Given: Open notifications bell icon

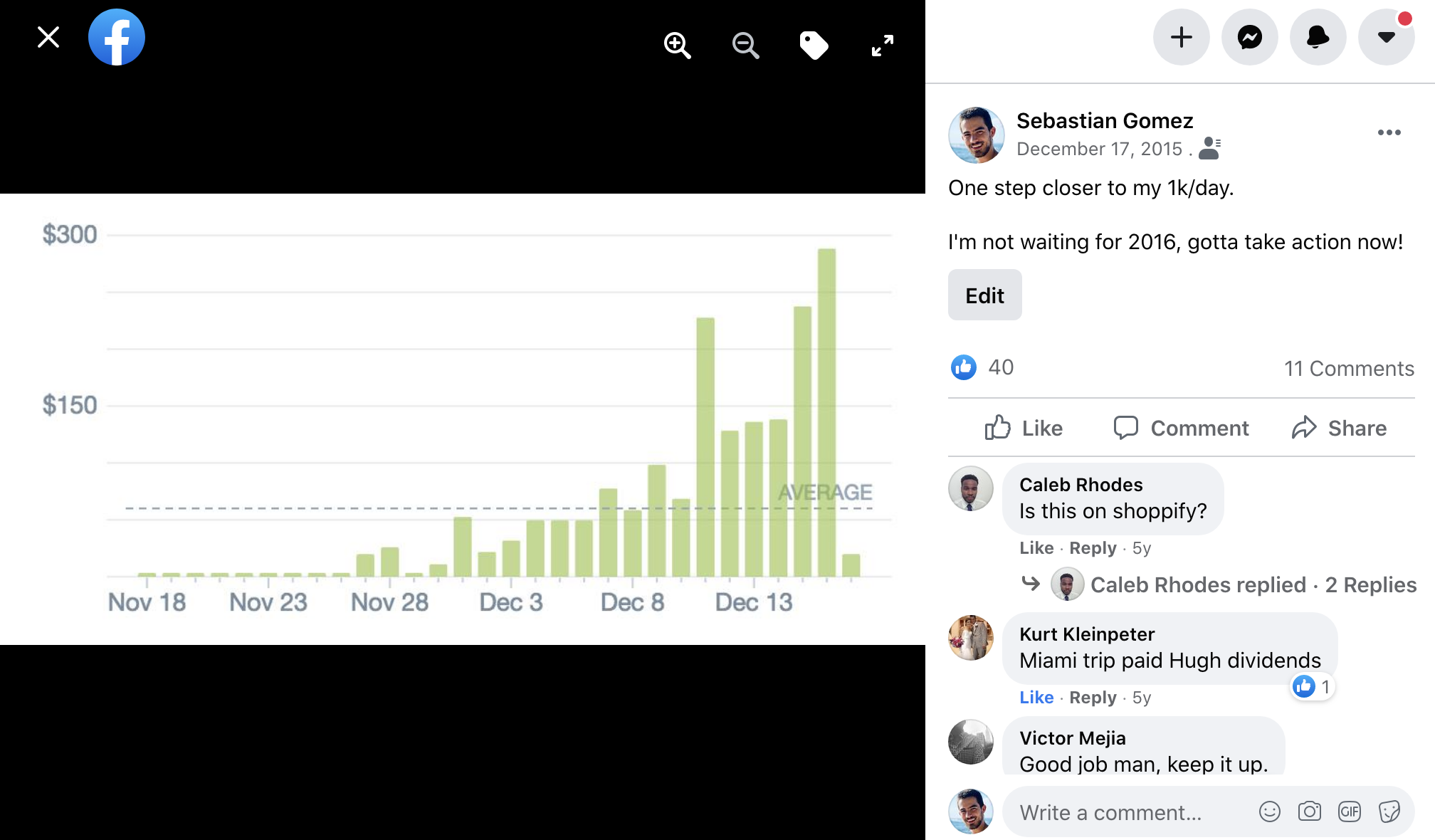Looking at the screenshot, I should [1318, 37].
